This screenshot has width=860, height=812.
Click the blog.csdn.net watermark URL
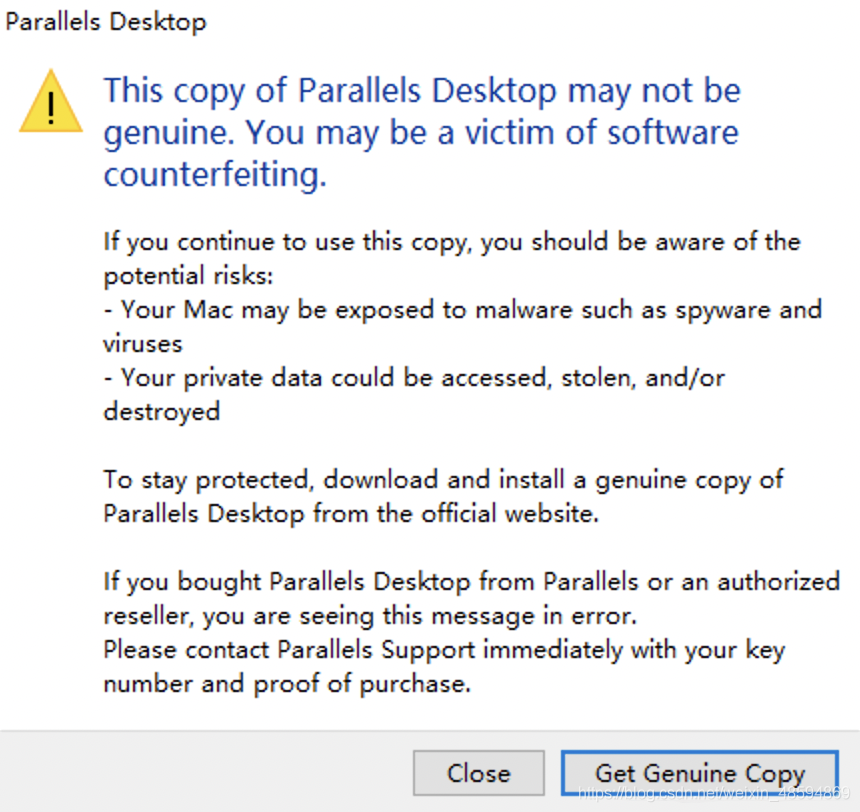[x=714, y=792]
